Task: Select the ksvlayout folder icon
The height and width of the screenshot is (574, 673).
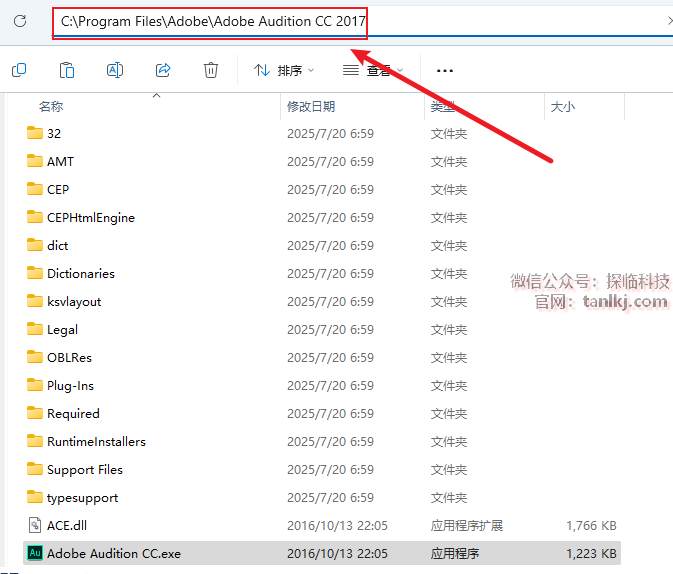Action: pyautogui.click(x=35, y=301)
